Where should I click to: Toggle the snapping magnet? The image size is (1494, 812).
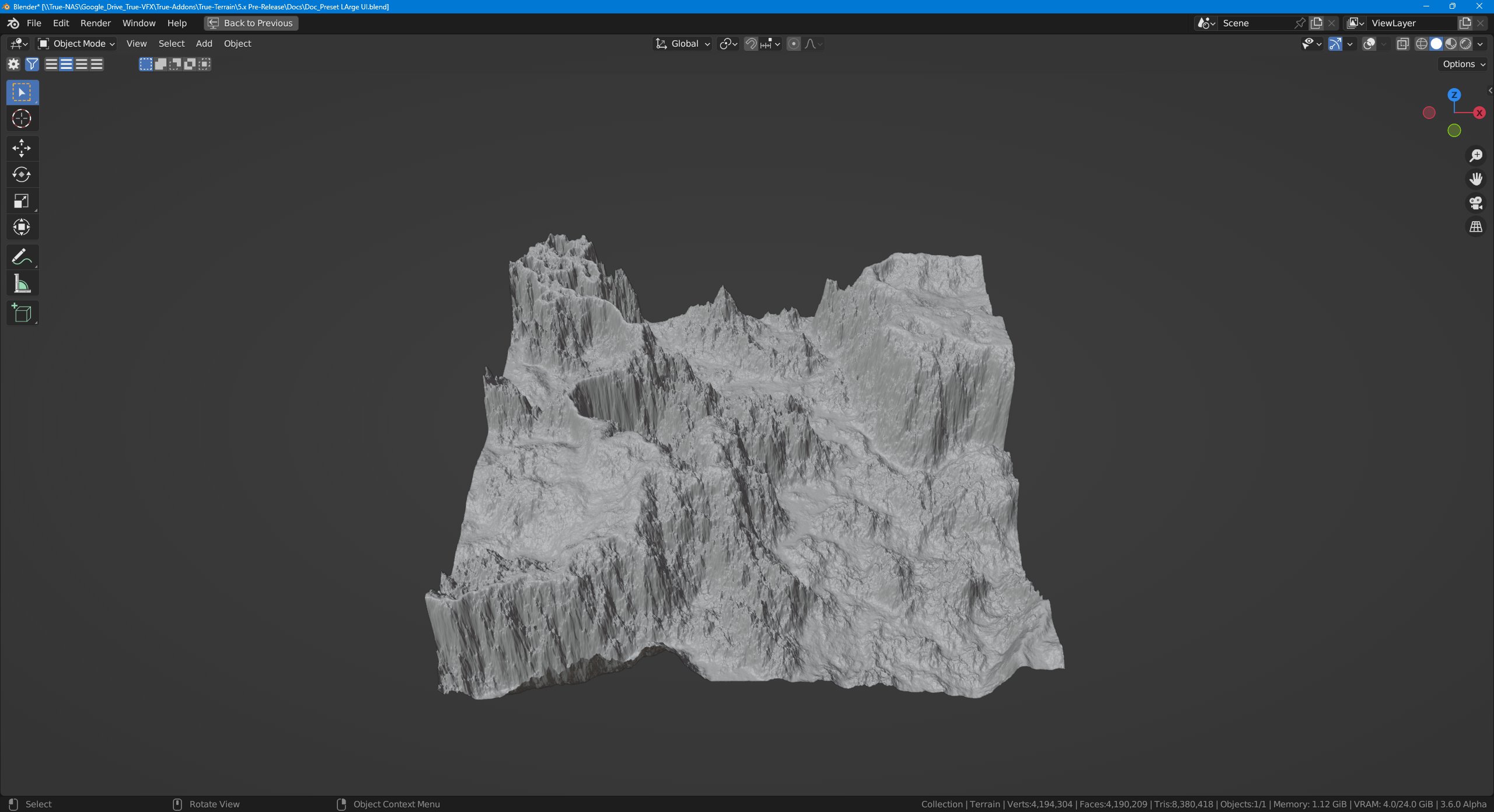pyautogui.click(x=751, y=44)
